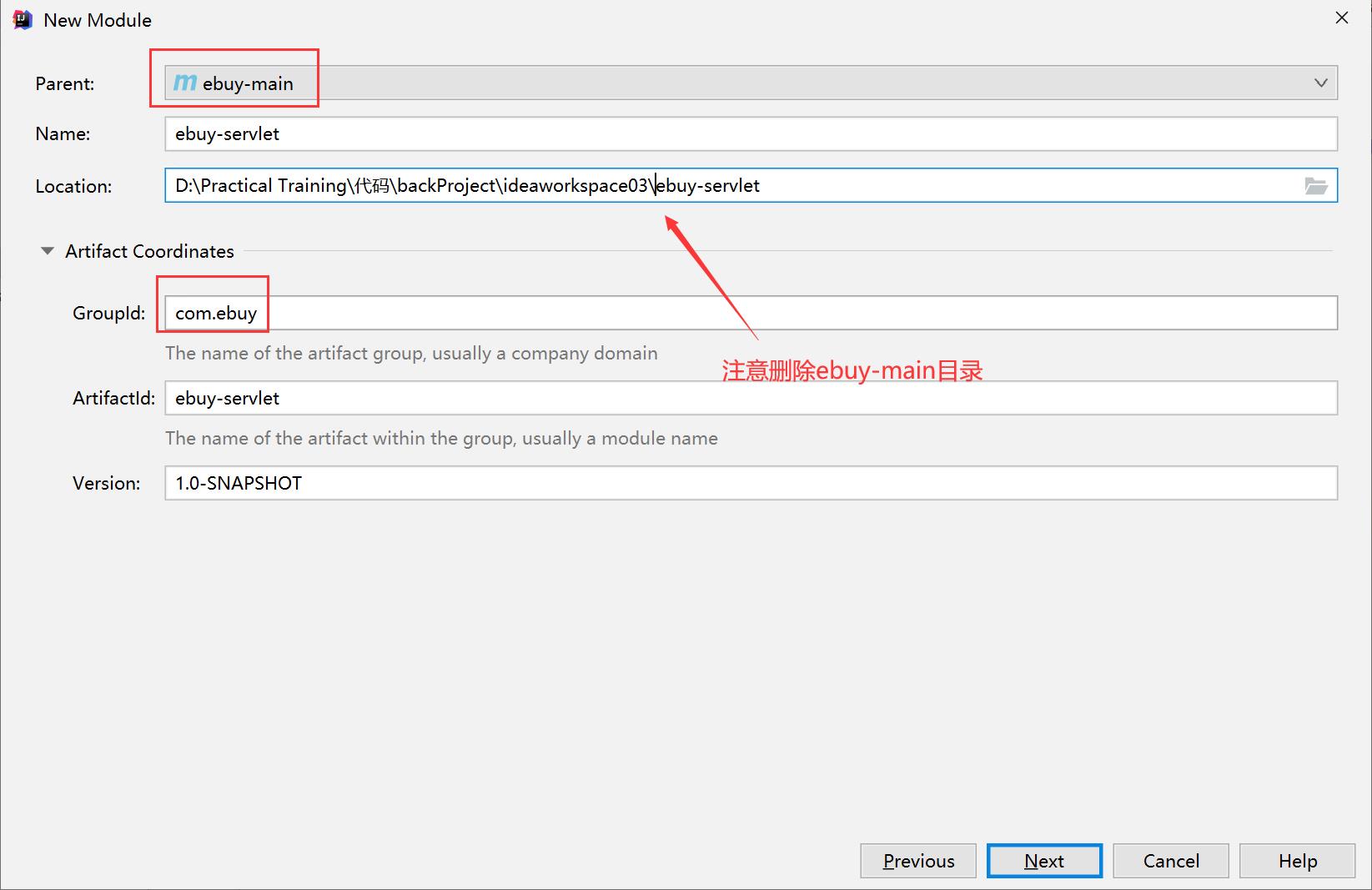Click the Parent: label
The width and height of the screenshot is (1372, 890).
point(65,83)
